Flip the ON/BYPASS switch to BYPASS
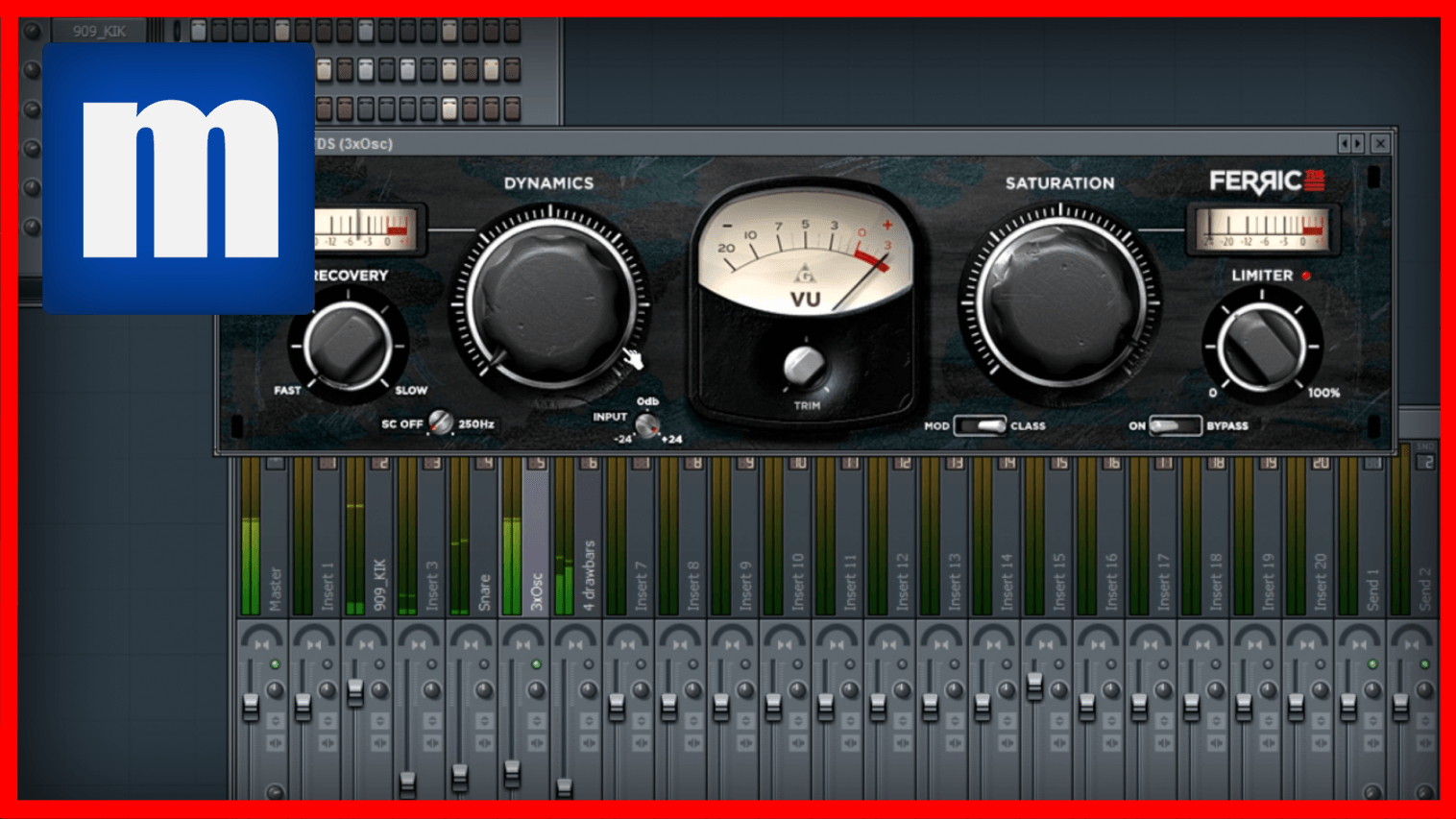 coord(1189,425)
